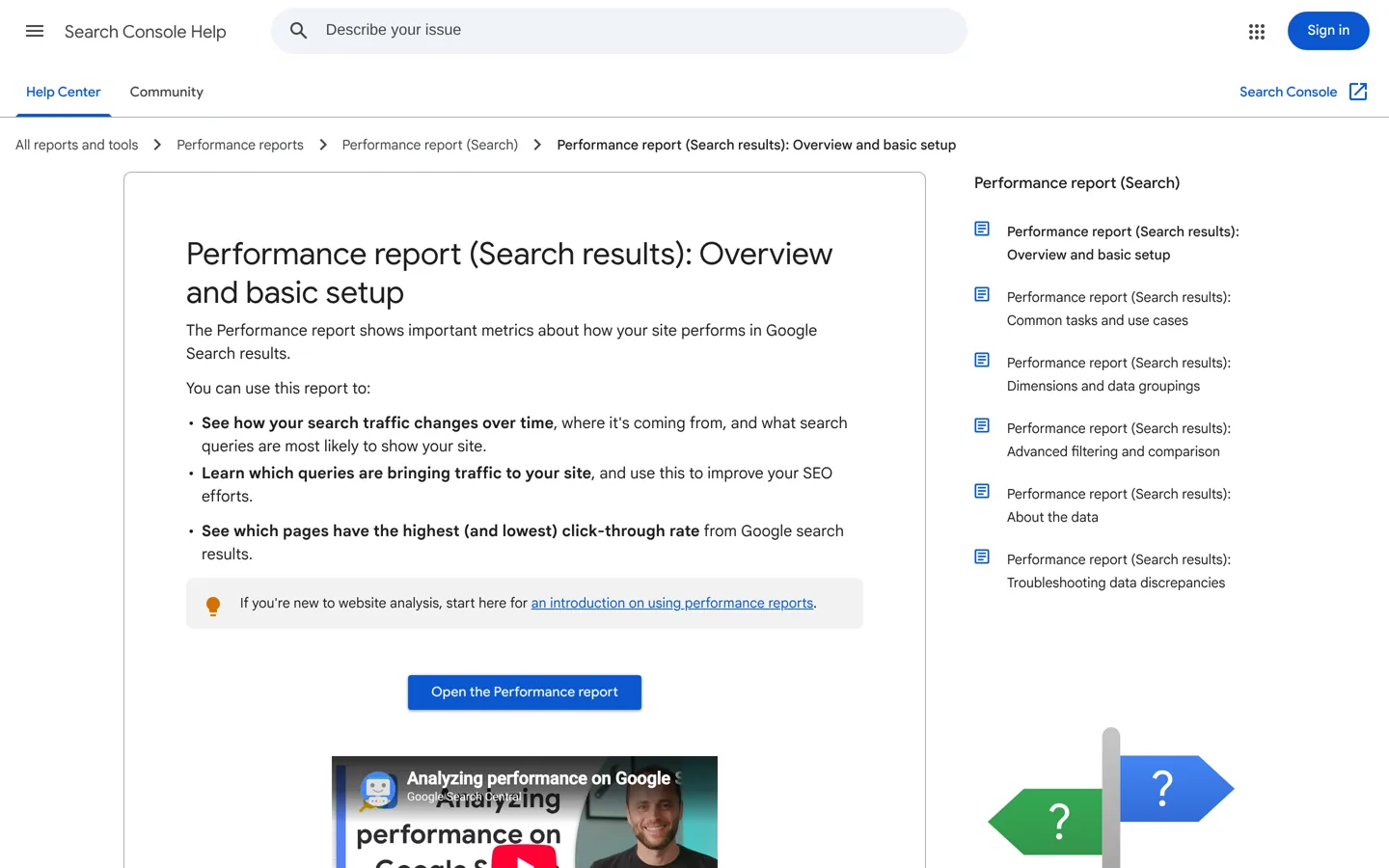Screen dimensions: 1389x868
Task: Open Overview and basic setup sidebar article
Action: click(x=1123, y=243)
